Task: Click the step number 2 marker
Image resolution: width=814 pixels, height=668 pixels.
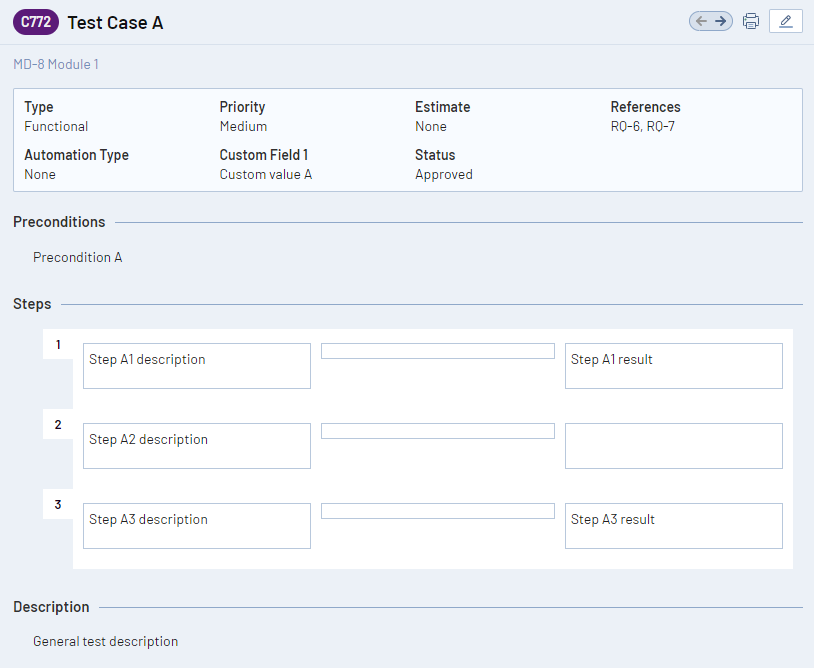Action: coord(58,425)
